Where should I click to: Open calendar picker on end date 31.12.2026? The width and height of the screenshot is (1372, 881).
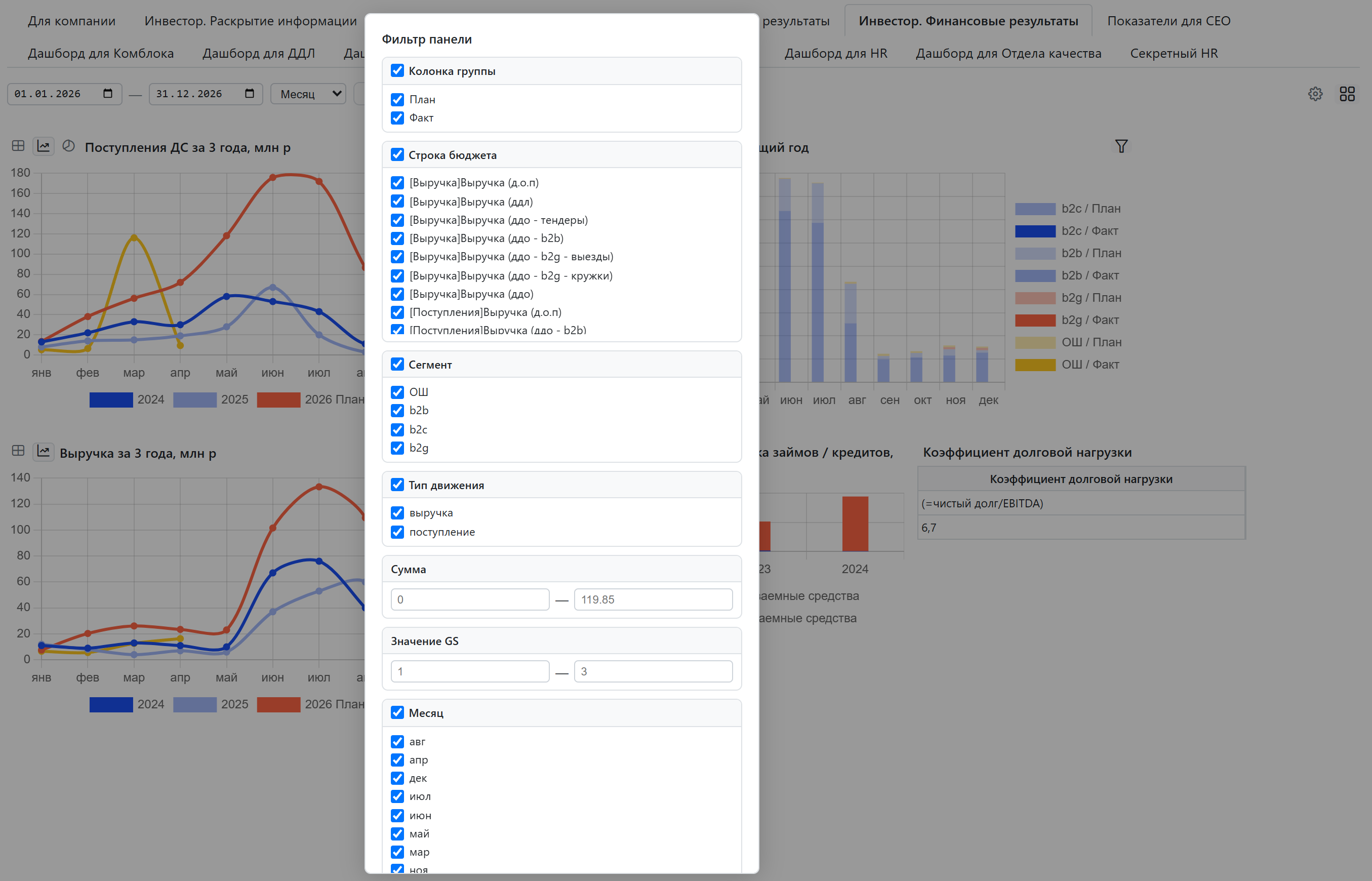pyautogui.click(x=250, y=93)
